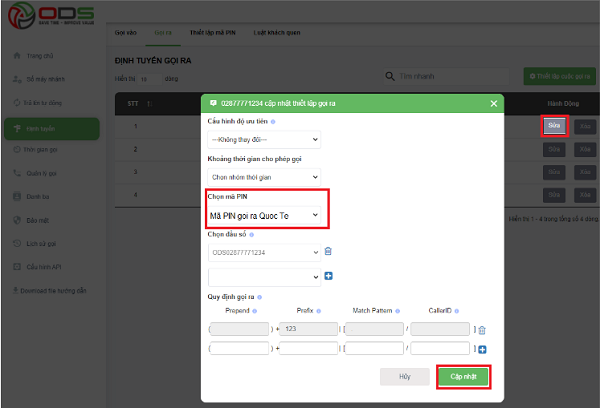The height and width of the screenshot is (408, 600).
Task: Click the ODS logo
Action: tap(51, 15)
